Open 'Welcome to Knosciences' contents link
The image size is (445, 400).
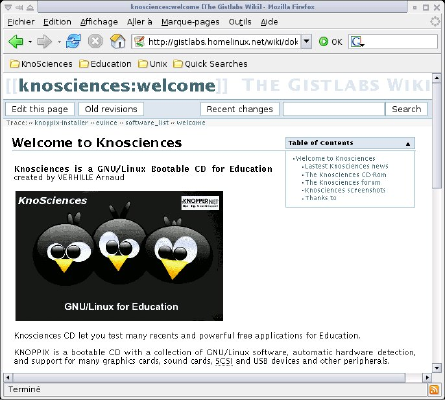tap(335, 159)
